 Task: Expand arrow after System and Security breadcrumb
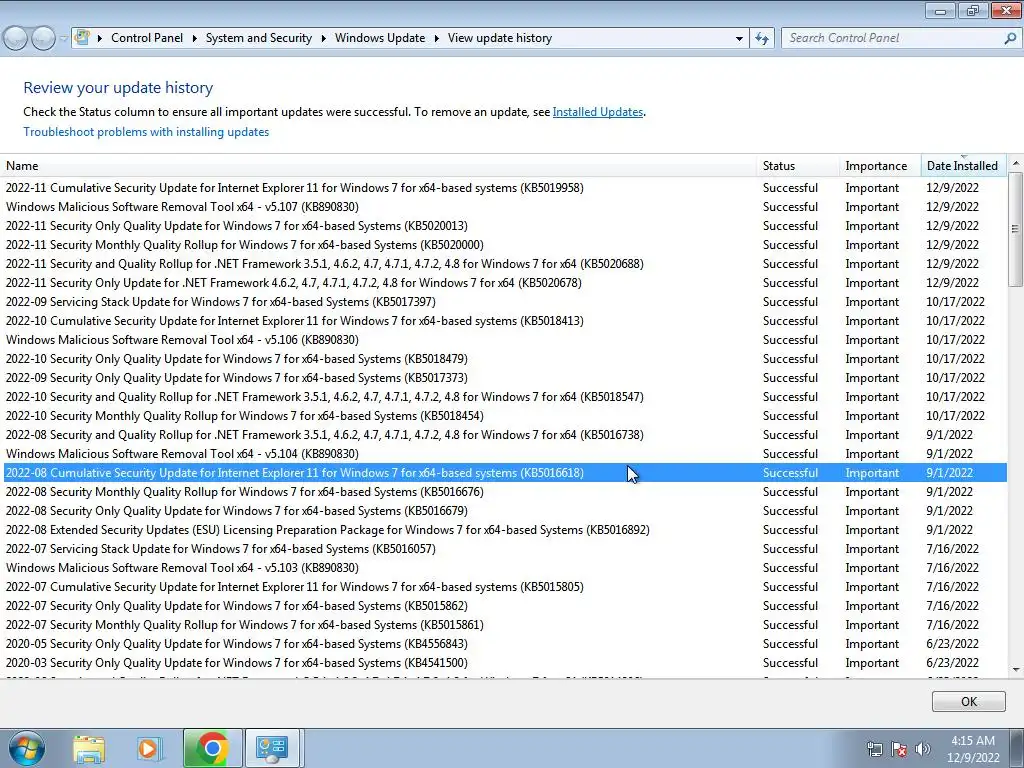[323, 39]
